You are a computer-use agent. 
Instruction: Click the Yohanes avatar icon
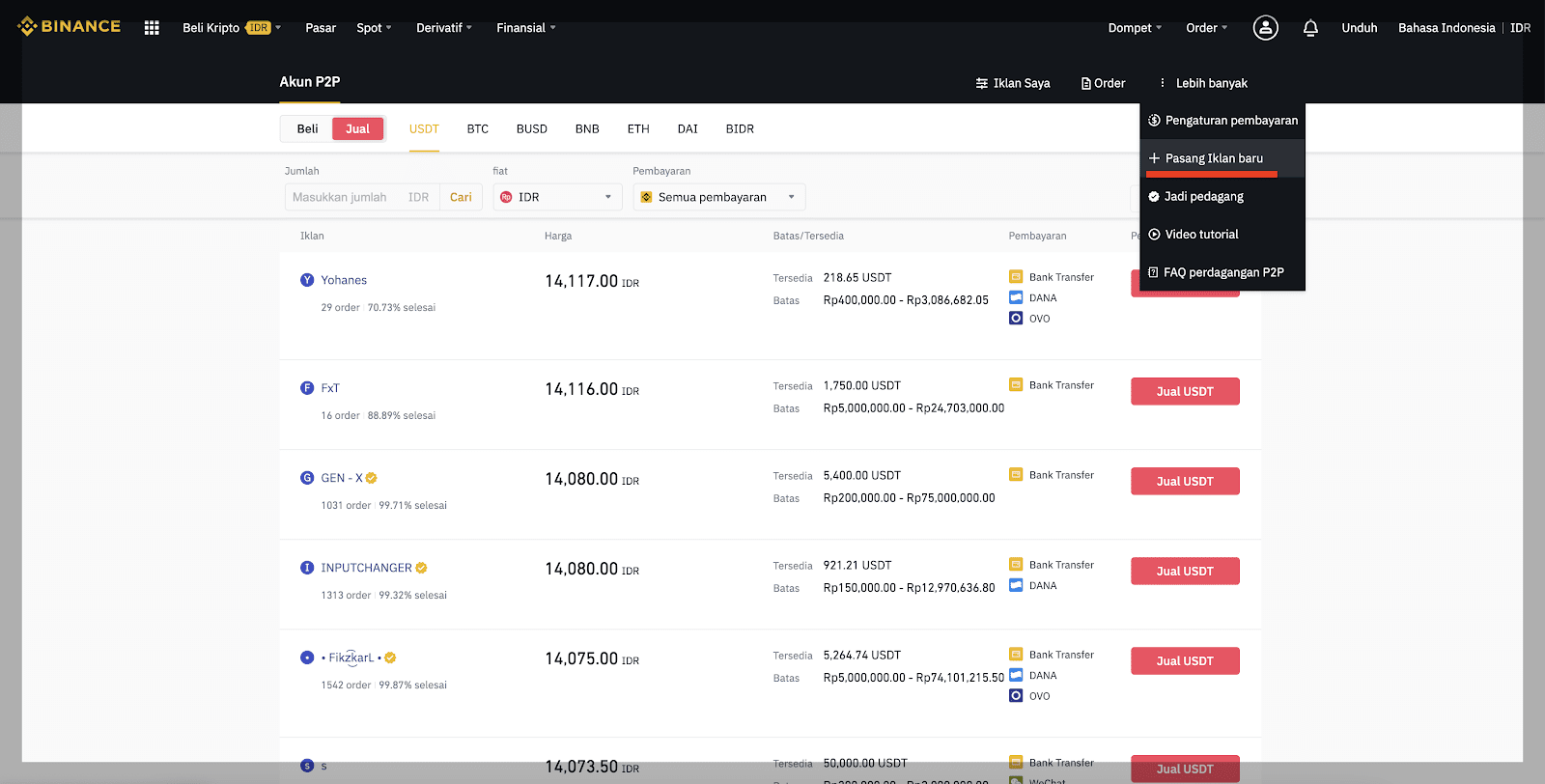(x=307, y=280)
